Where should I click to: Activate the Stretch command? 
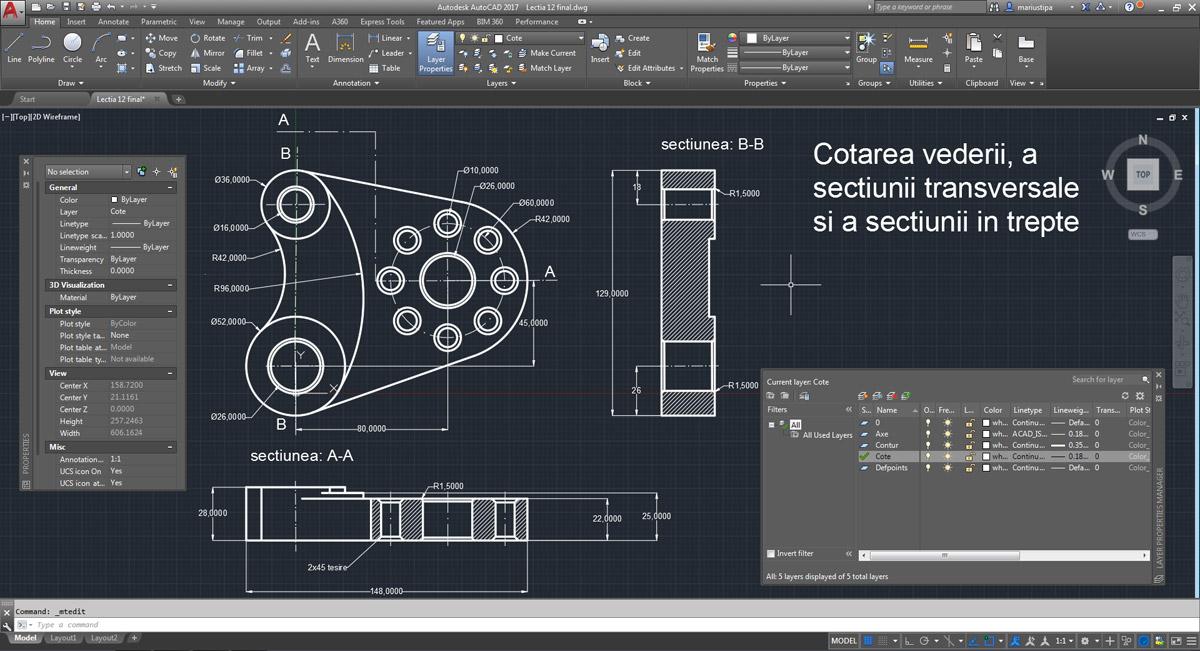163,68
